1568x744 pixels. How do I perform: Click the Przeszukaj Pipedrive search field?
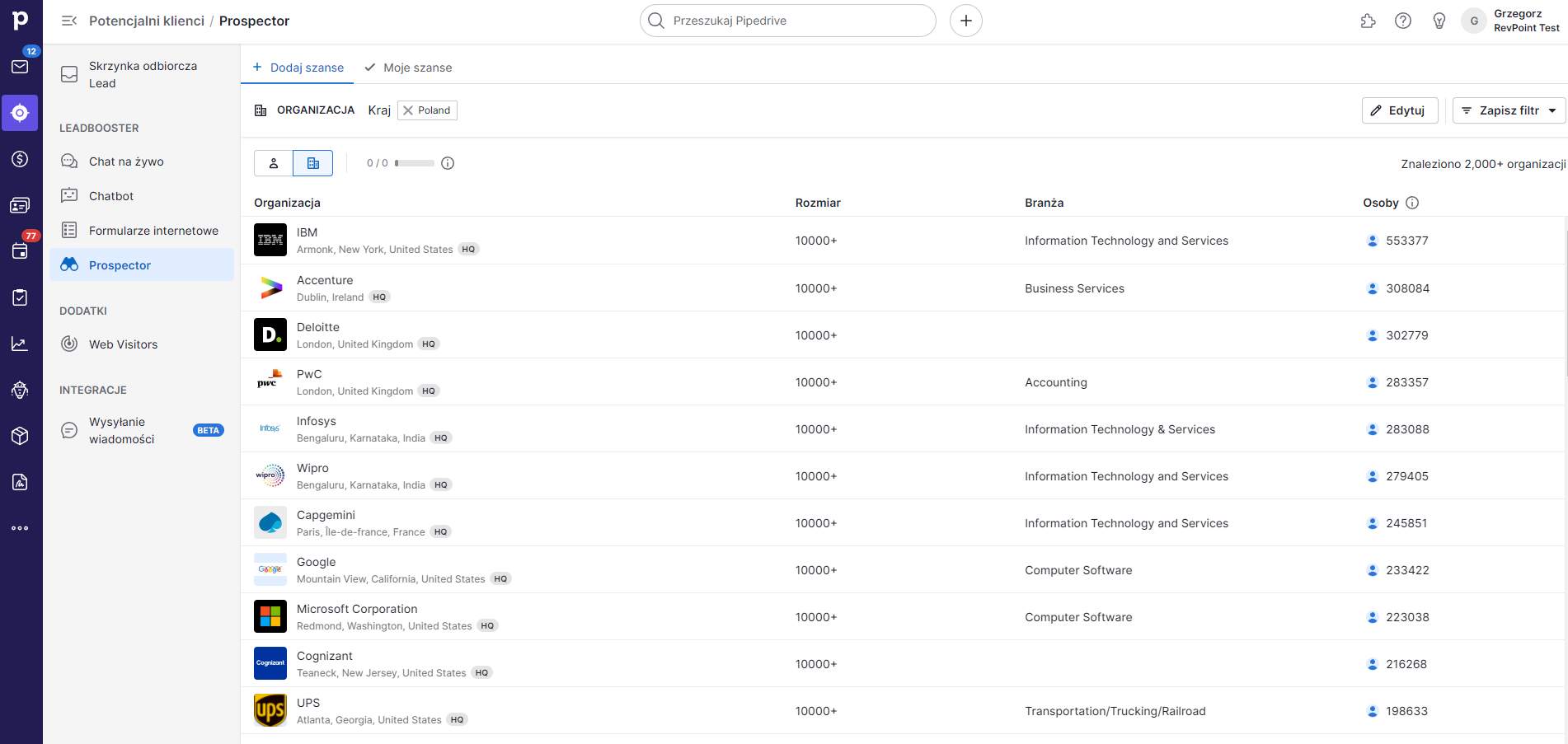point(788,21)
